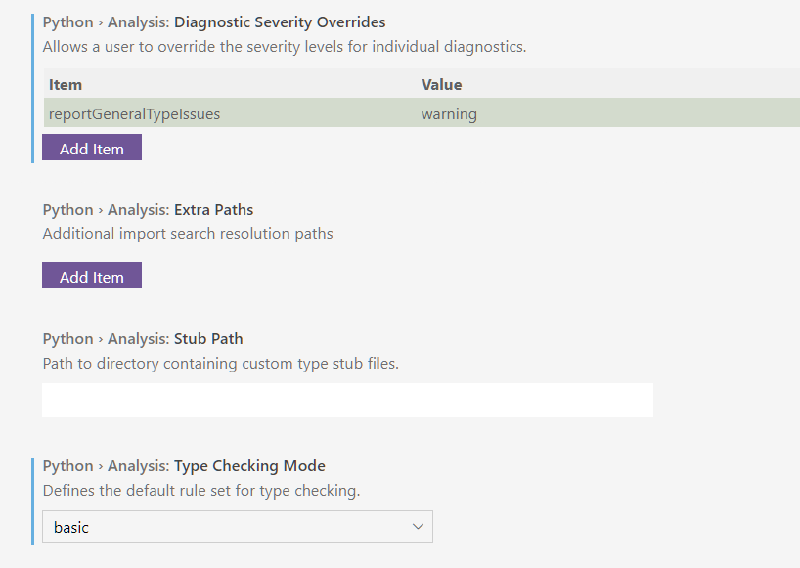Image resolution: width=800 pixels, height=568 pixels.
Task: Click the Value column header
Action: pyautogui.click(x=442, y=84)
